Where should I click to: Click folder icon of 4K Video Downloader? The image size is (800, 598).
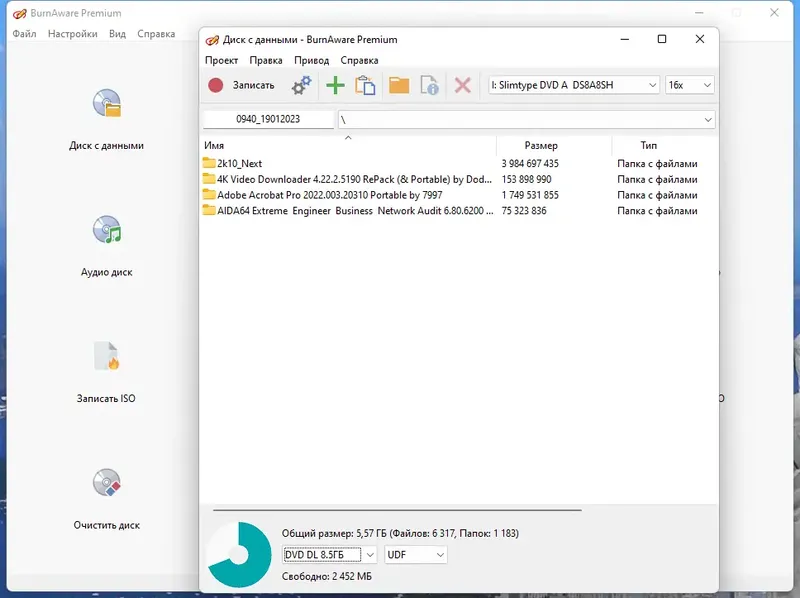[209, 179]
